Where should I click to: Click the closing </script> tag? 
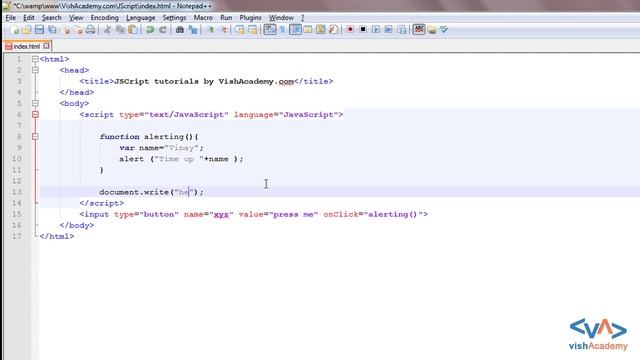click(102, 203)
